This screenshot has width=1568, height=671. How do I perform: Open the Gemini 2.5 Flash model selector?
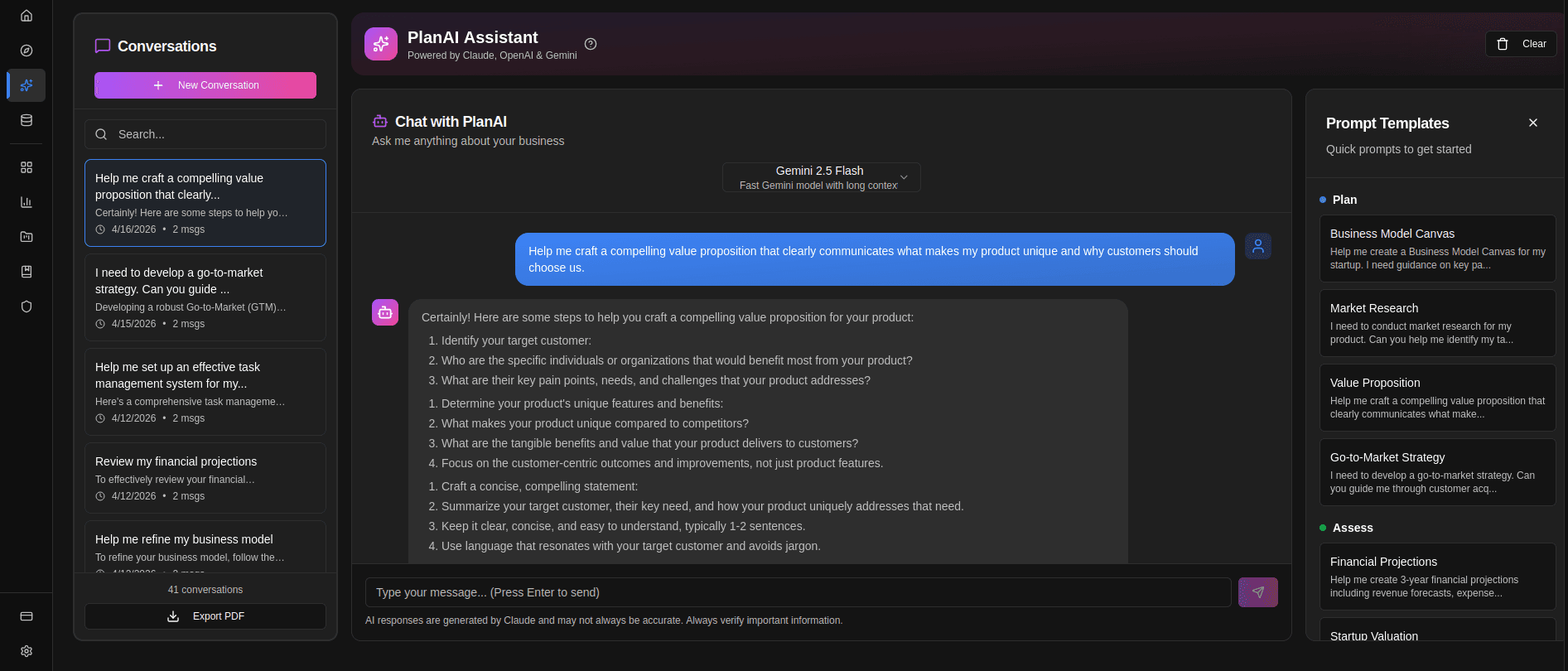(821, 176)
